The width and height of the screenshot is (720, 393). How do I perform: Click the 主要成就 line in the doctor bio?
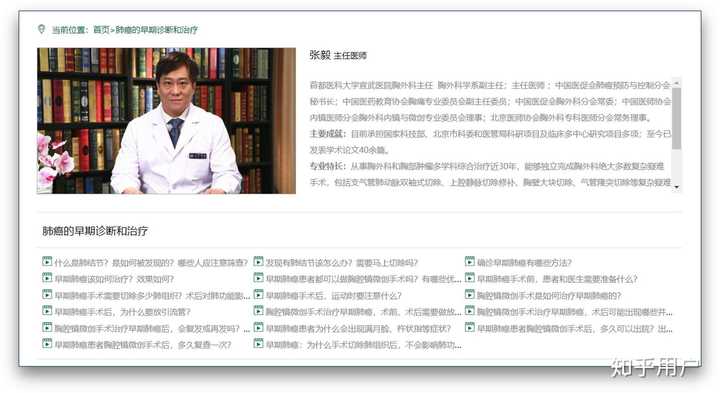click(x=490, y=134)
